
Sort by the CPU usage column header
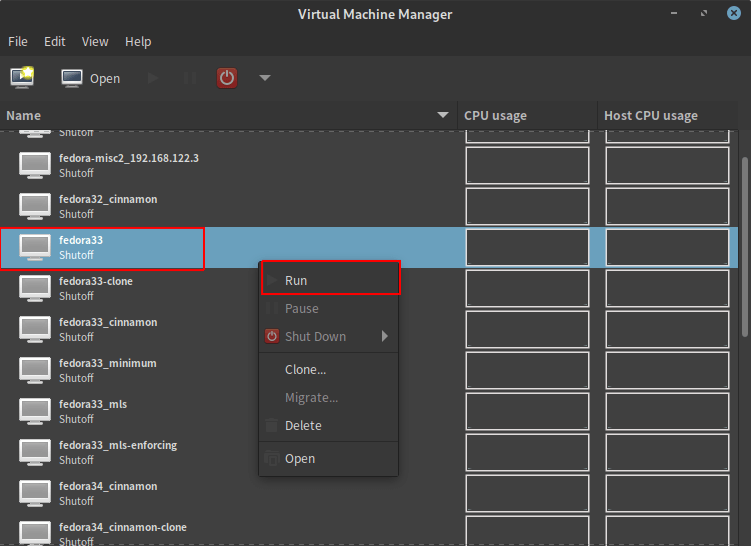pyautogui.click(x=527, y=115)
